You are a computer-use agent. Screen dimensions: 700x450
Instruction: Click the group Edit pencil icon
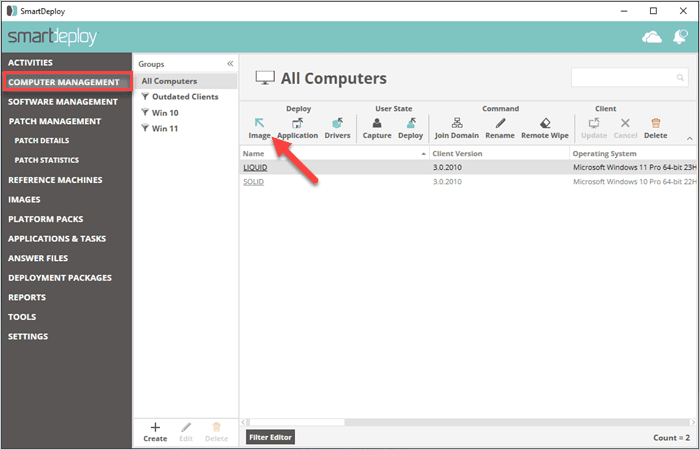[x=186, y=427]
